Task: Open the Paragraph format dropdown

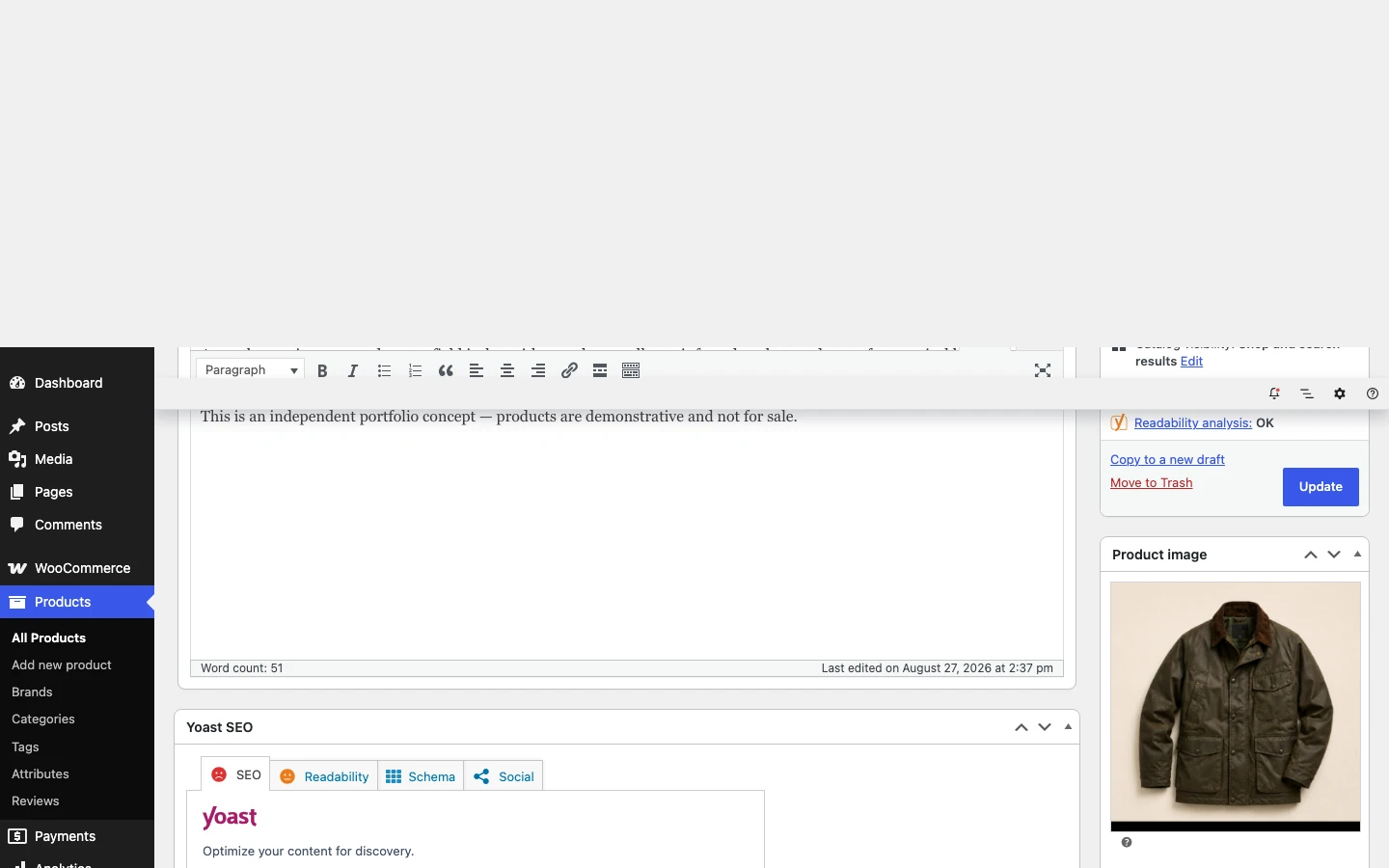Action: point(251,370)
